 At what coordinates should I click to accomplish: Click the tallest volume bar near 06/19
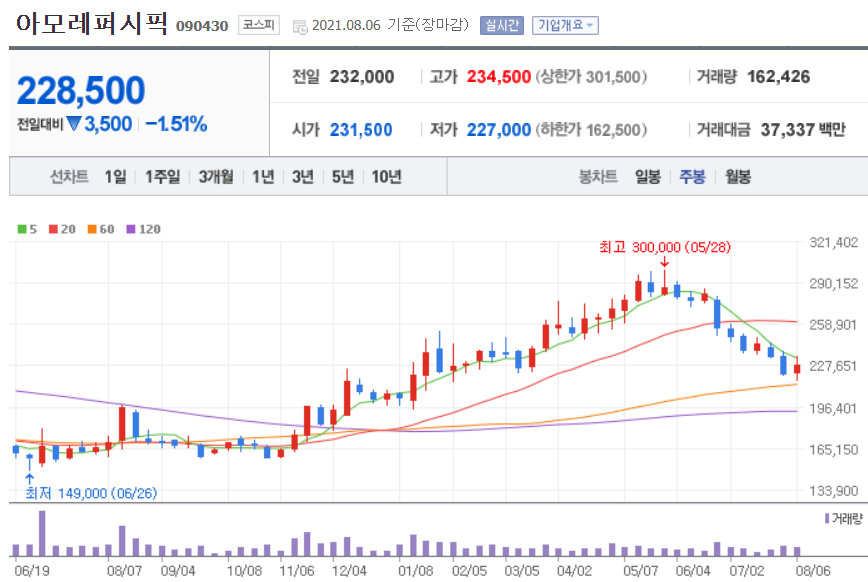tap(42, 533)
